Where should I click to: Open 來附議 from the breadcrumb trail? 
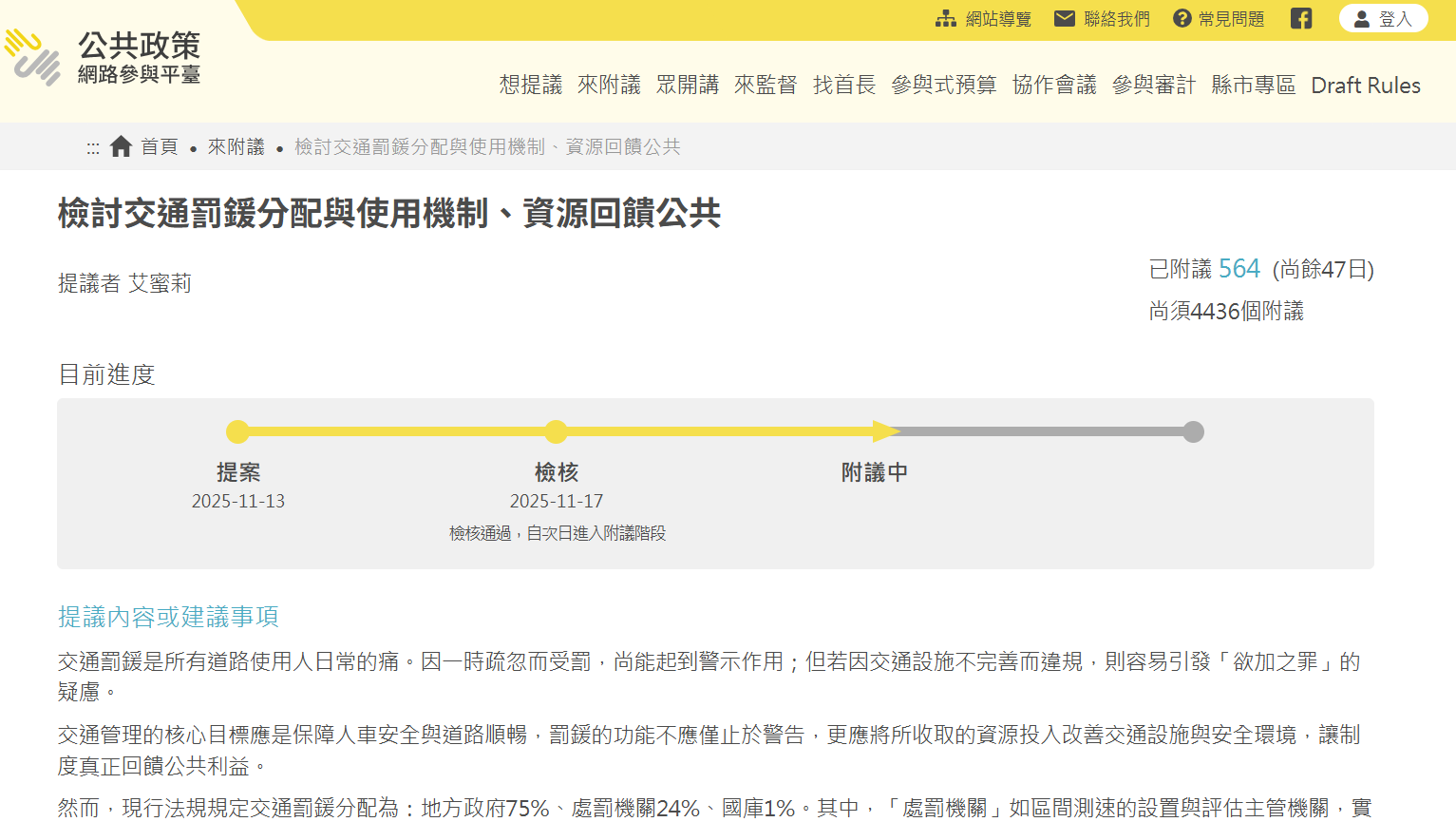[236, 146]
